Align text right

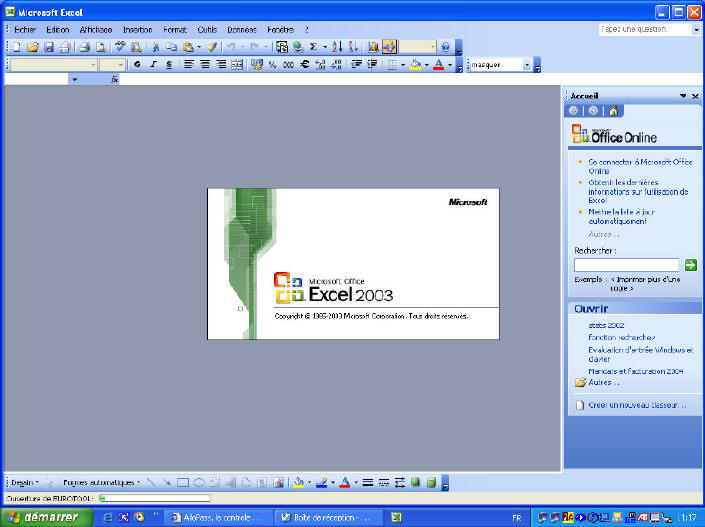(x=221, y=65)
